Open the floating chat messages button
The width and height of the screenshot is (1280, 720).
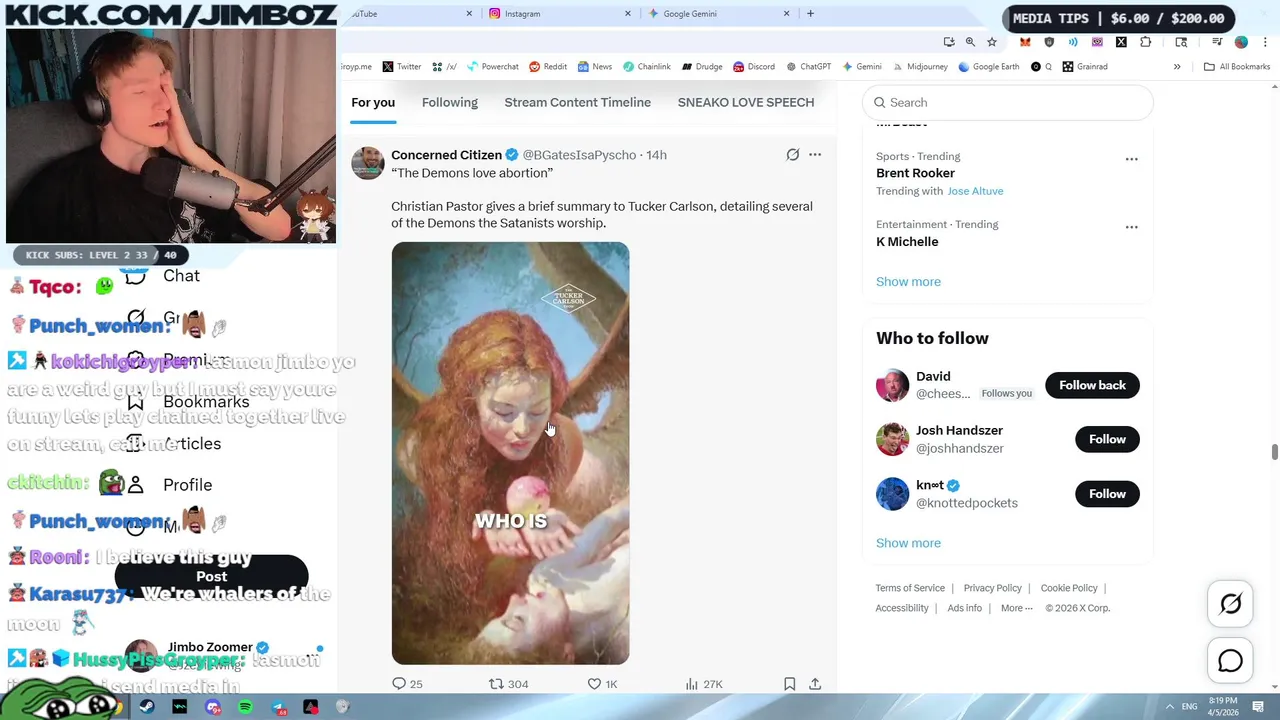click(x=1230, y=661)
